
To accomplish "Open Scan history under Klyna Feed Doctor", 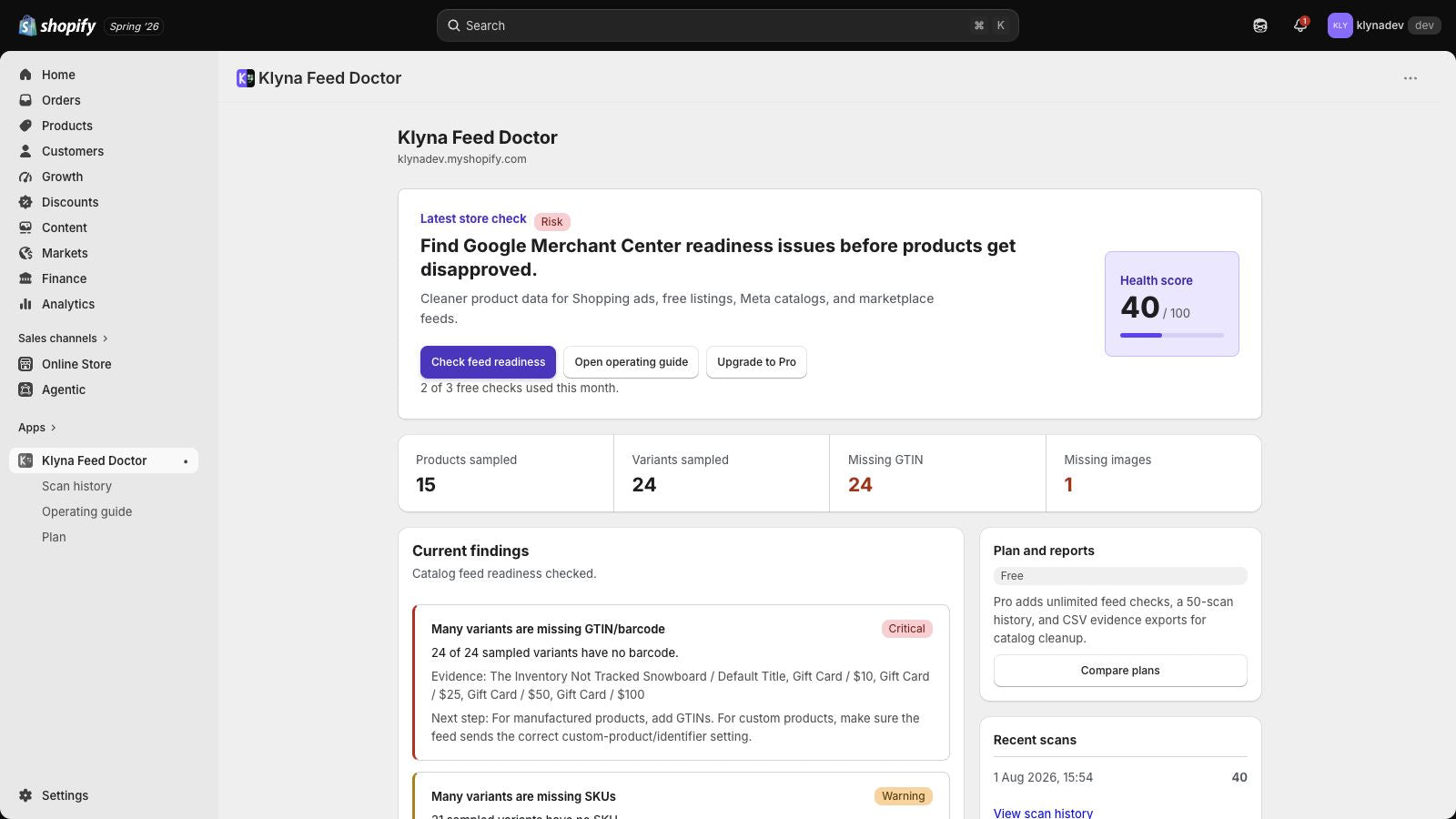I will (76, 486).
